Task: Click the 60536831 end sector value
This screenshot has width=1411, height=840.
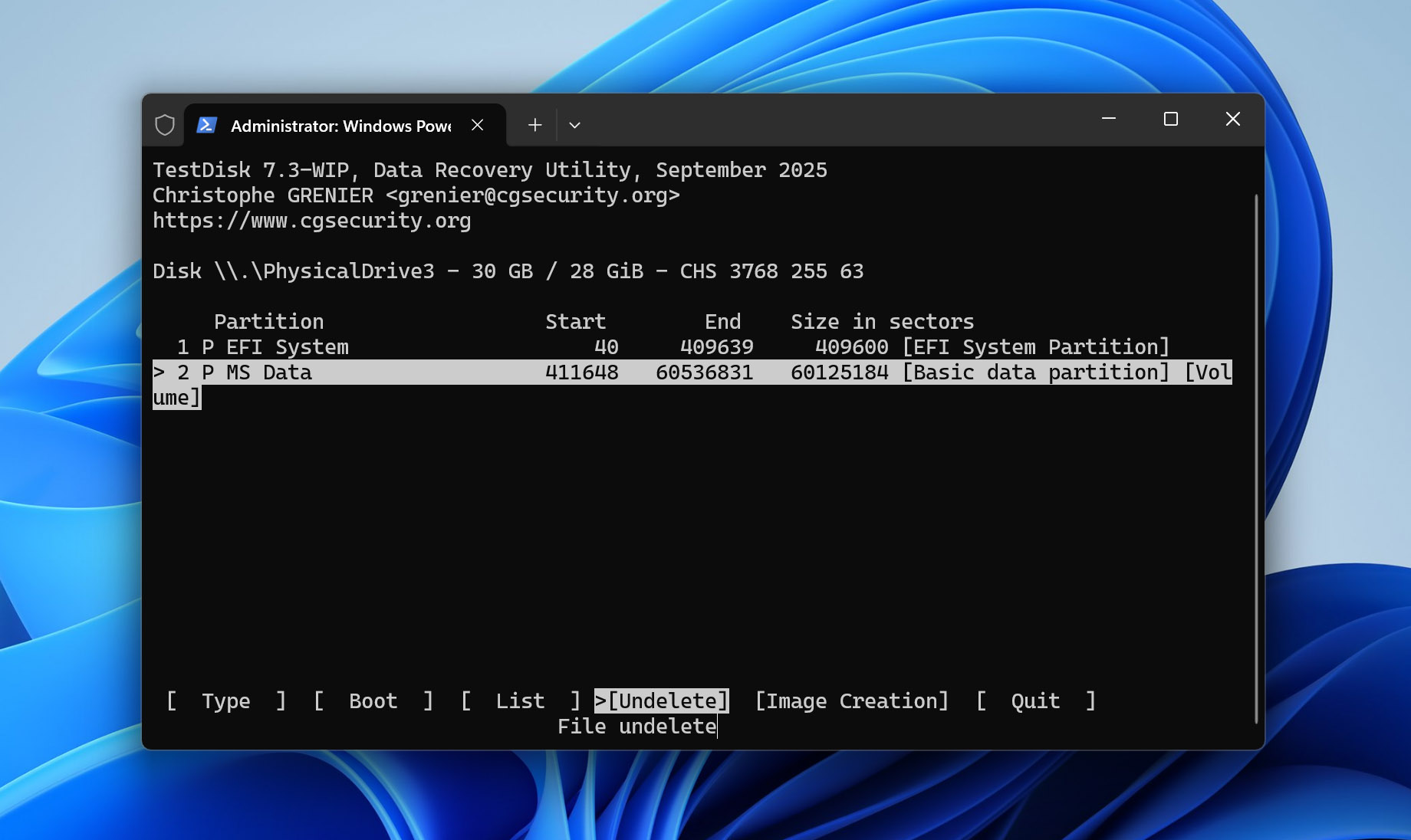Action: [705, 372]
